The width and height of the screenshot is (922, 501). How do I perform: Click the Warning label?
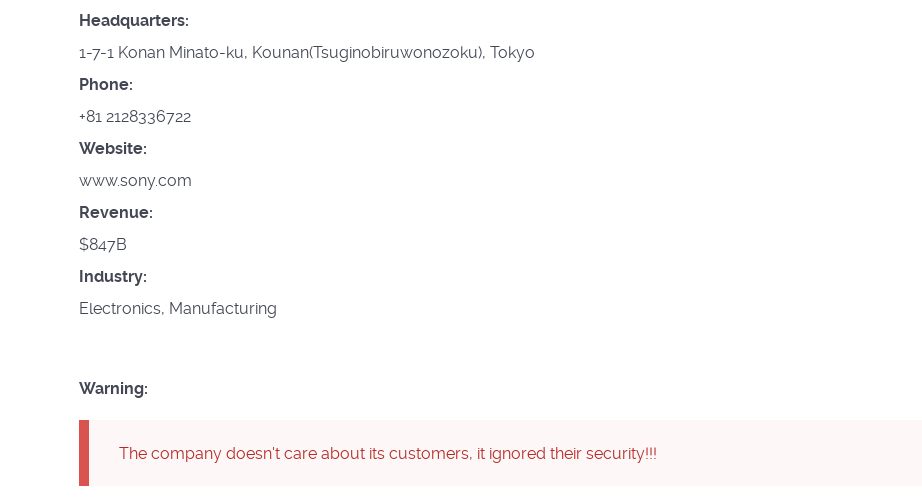[113, 389]
